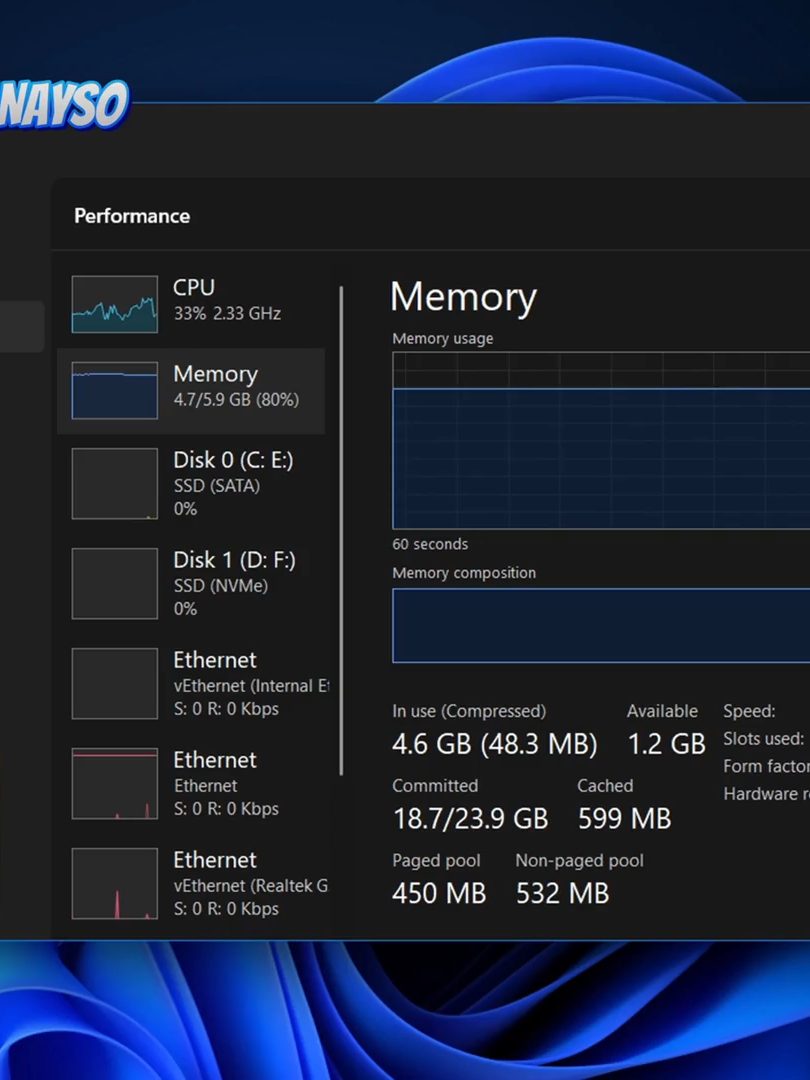Click the "Speed:" label
Image resolution: width=810 pixels, height=1080 pixels.
(749, 711)
